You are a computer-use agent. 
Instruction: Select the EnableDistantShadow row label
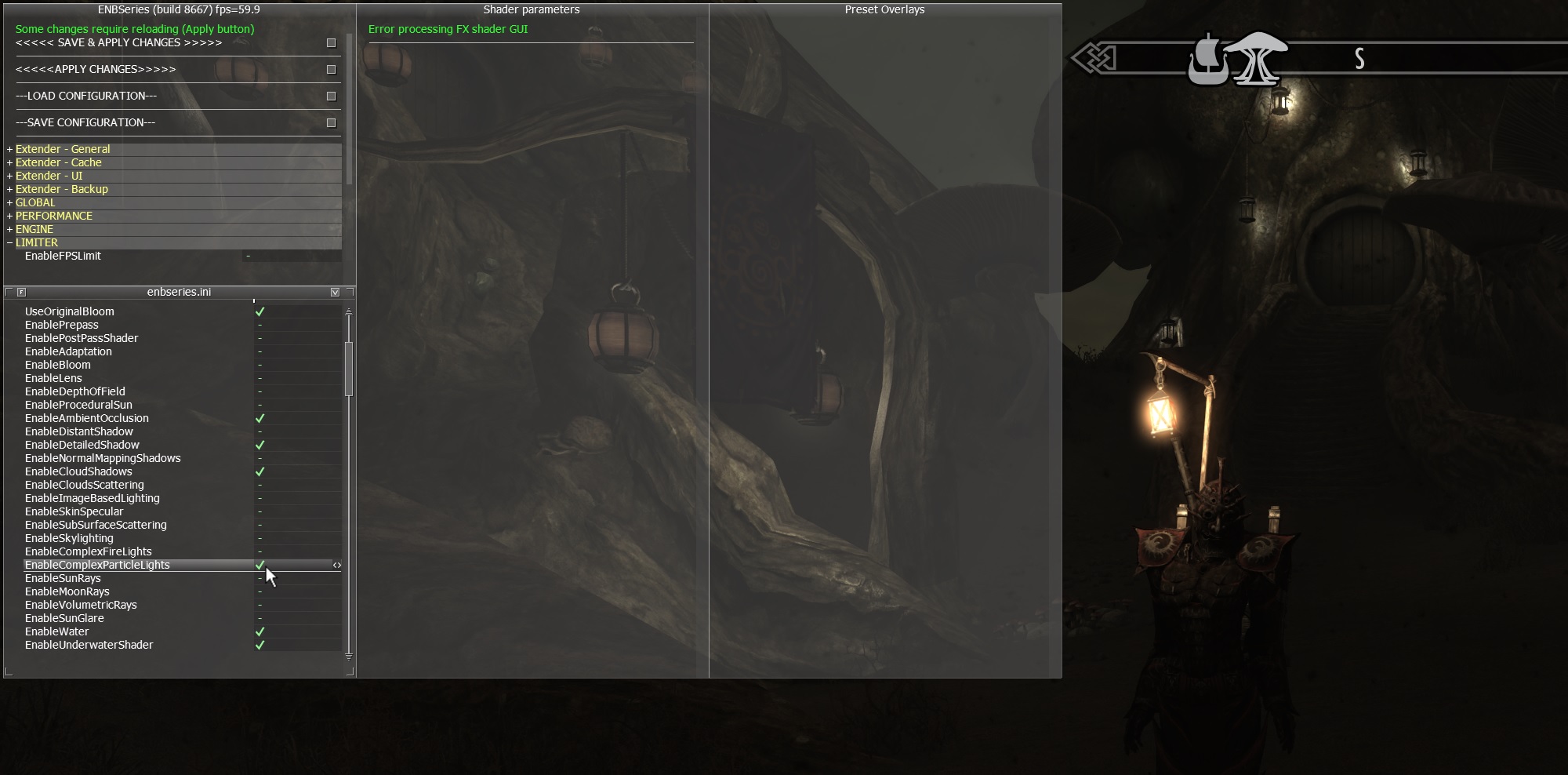pos(79,431)
